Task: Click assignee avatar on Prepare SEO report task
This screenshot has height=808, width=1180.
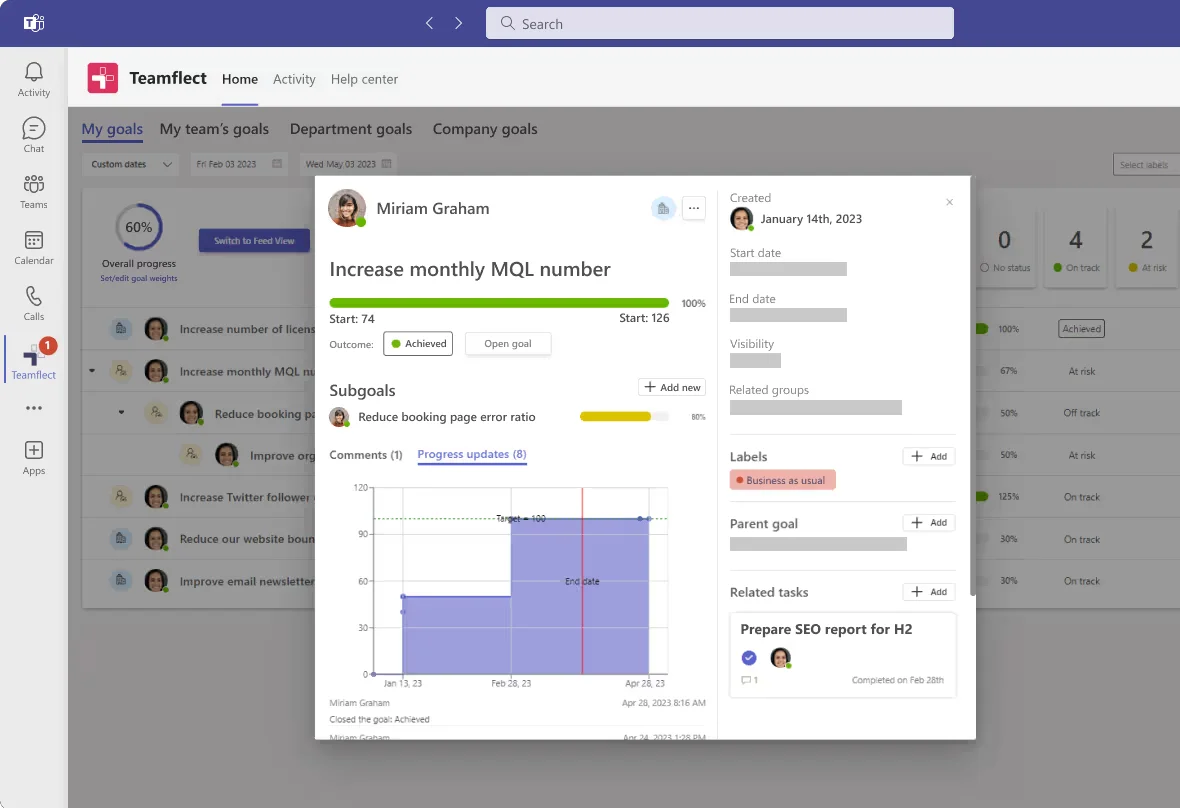Action: coord(780,658)
